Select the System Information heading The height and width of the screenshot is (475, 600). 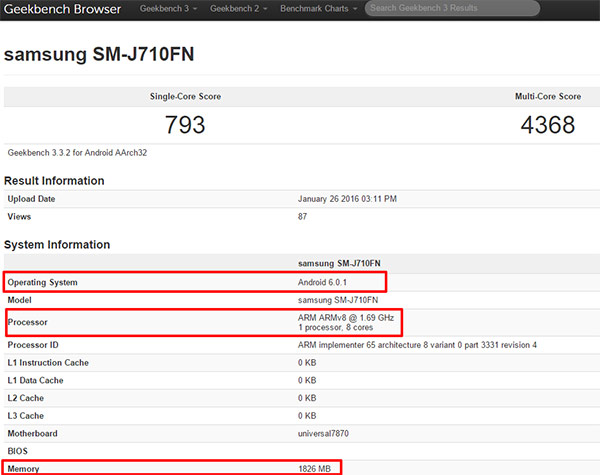coord(57,245)
